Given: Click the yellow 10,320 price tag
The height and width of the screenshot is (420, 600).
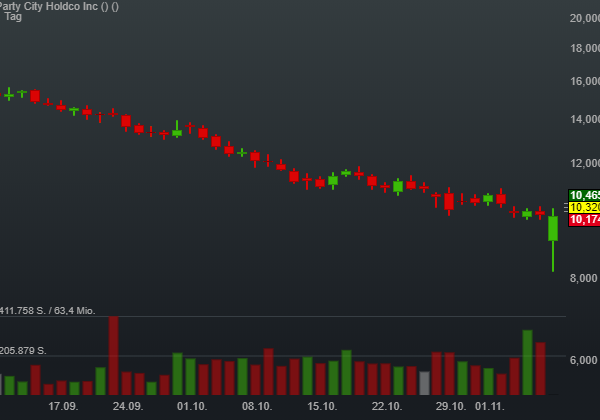Looking at the screenshot, I should click(584, 207).
